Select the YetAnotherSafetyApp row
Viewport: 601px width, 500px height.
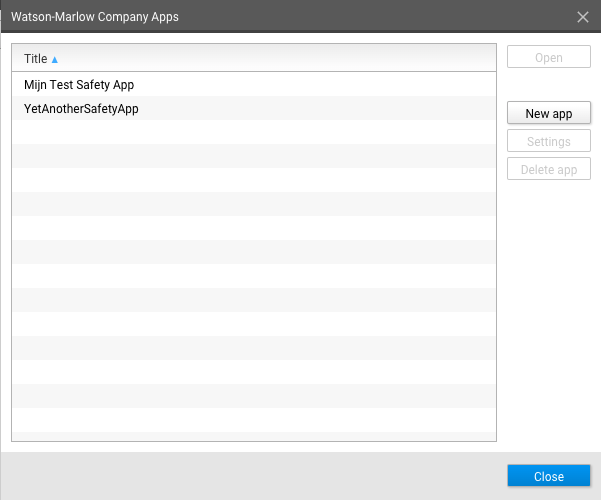click(x=254, y=109)
